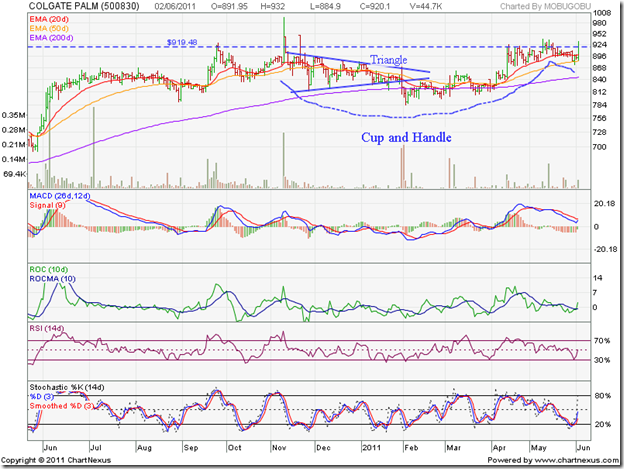Image resolution: width=624 pixels, height=469 pixels.
Task: Click the $919.48 resistance level label
Action: 182,42
